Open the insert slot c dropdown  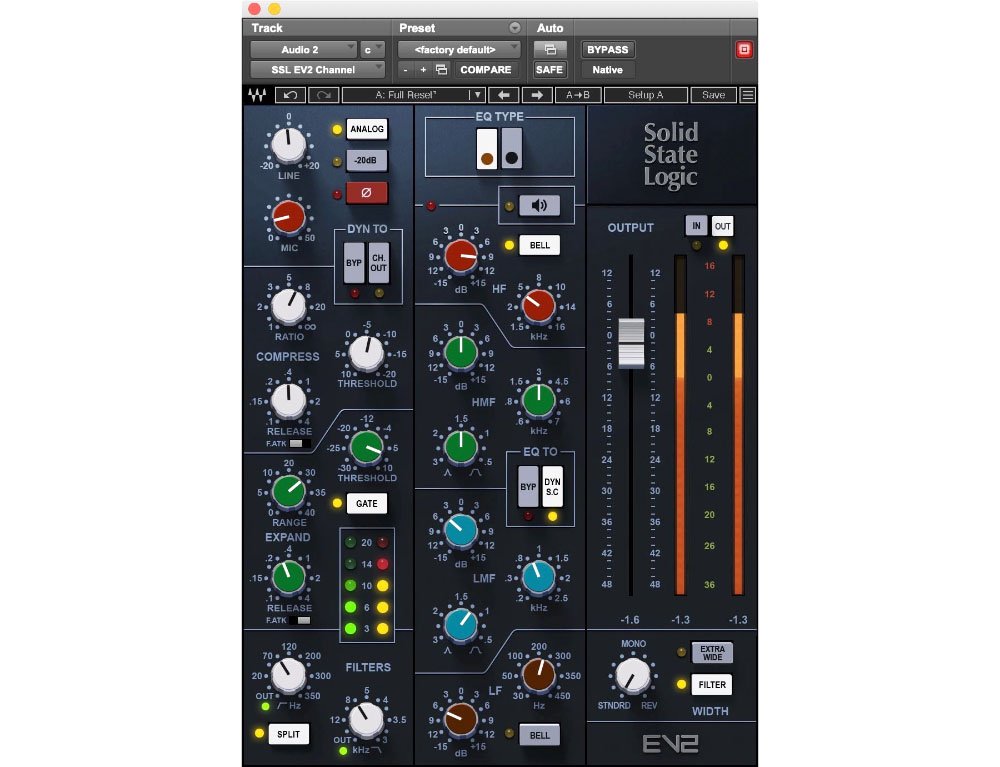click(372, 49)
